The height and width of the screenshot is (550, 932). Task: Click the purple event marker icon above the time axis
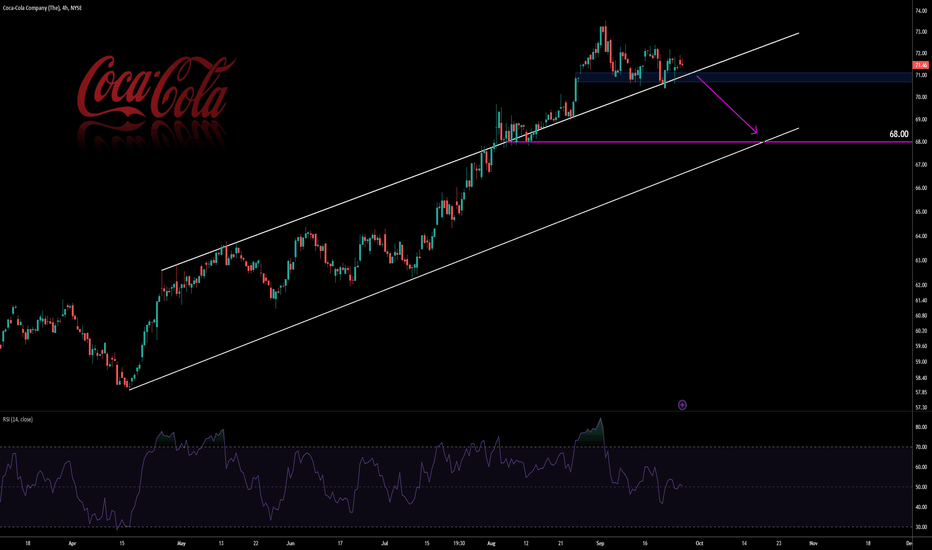[682, 405]
